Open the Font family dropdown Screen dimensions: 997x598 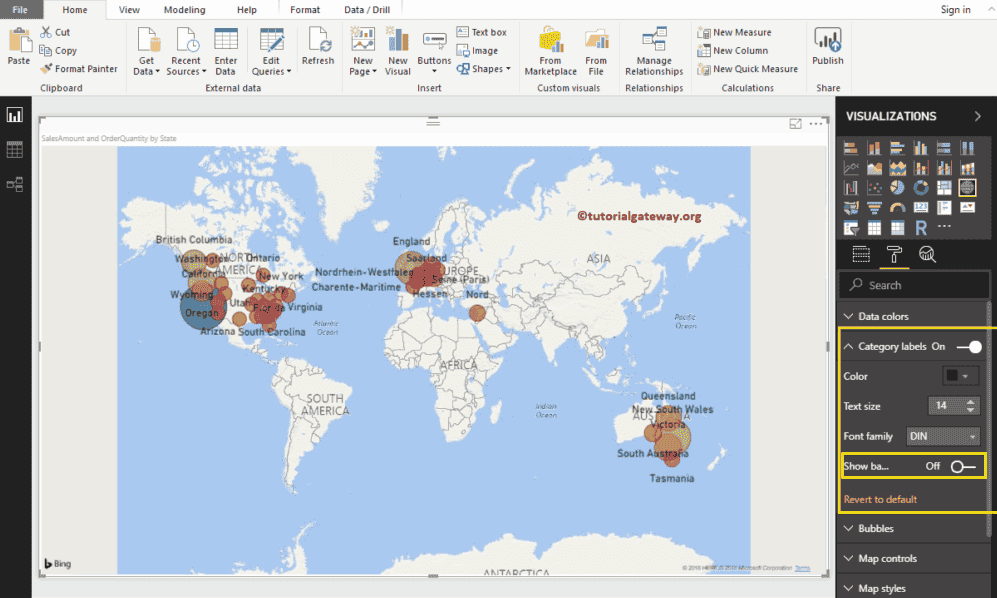coord(941,436)
